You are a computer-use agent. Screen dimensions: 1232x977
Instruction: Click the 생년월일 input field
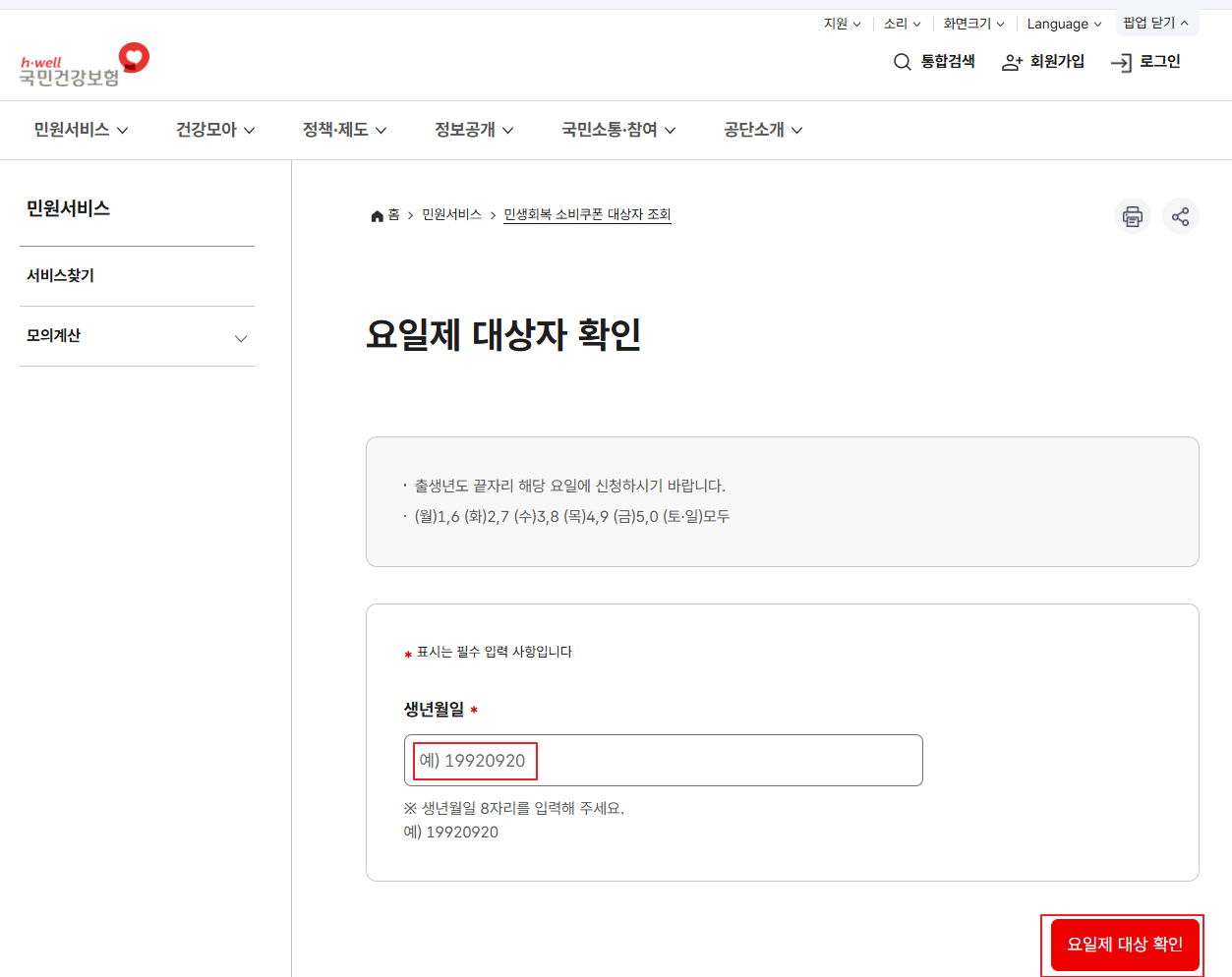664,761
